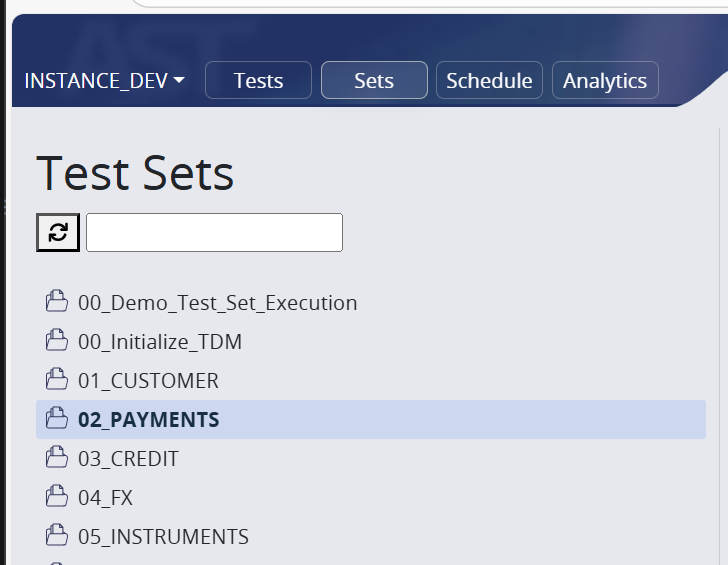Image resolution: width=728 pixels, height=565 pixels.
Task: Open the Schedule tab
Action: click(x=489, y=80)
